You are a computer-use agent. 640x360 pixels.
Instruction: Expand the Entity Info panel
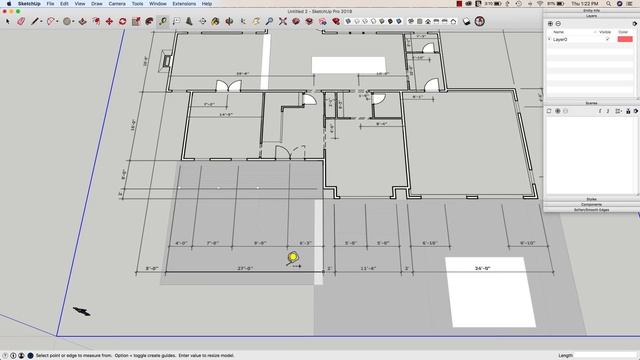pos(591,11)
